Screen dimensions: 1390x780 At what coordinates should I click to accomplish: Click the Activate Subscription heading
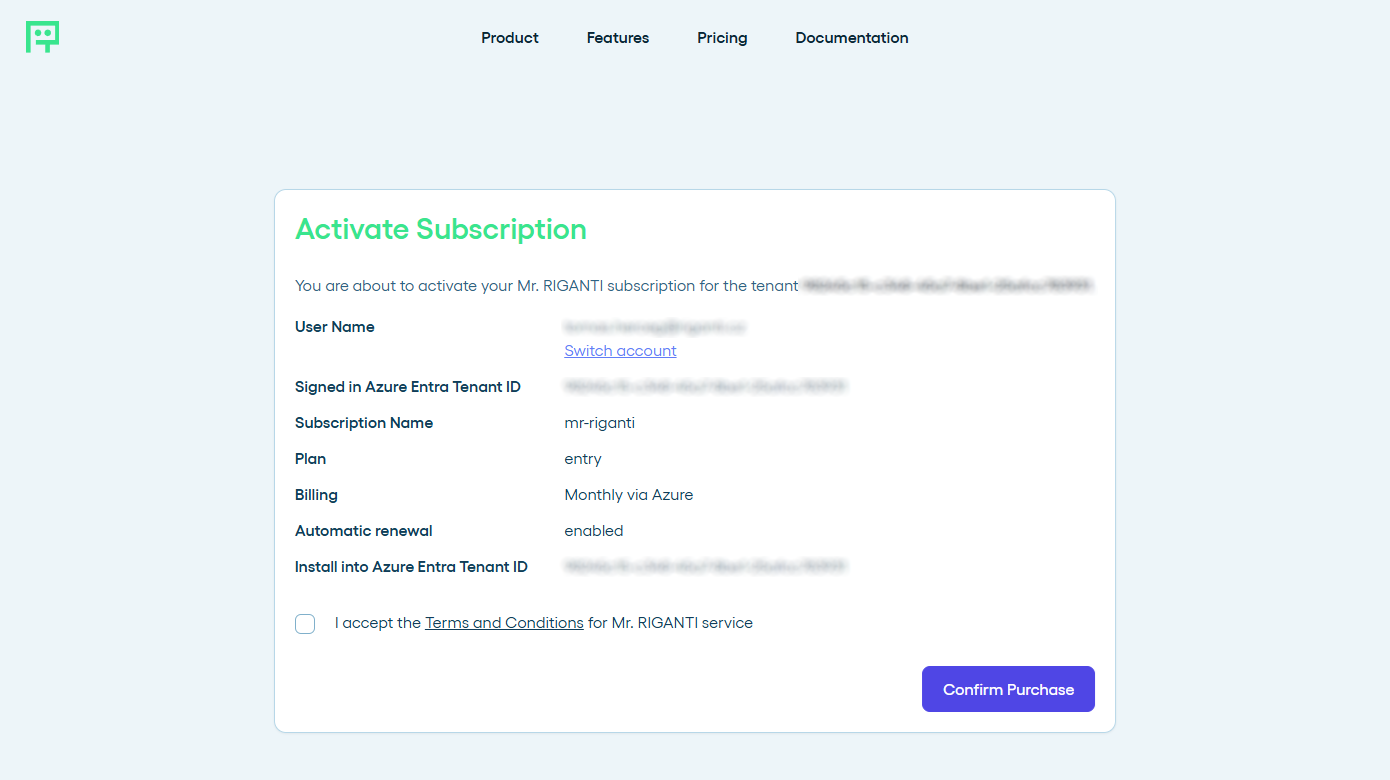(x=441, y=229)
